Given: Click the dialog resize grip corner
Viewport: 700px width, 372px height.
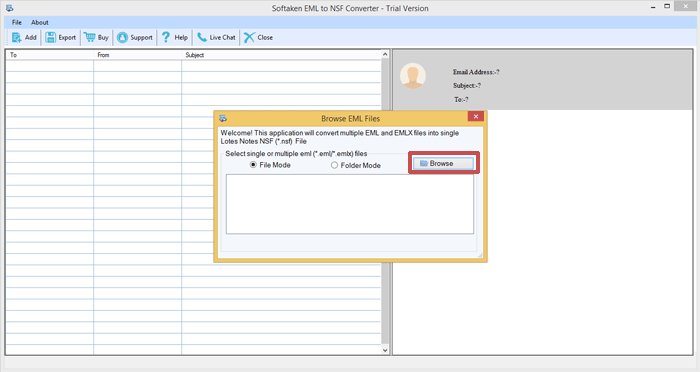Looking at the screenshot, I should (x=480, y=255).
